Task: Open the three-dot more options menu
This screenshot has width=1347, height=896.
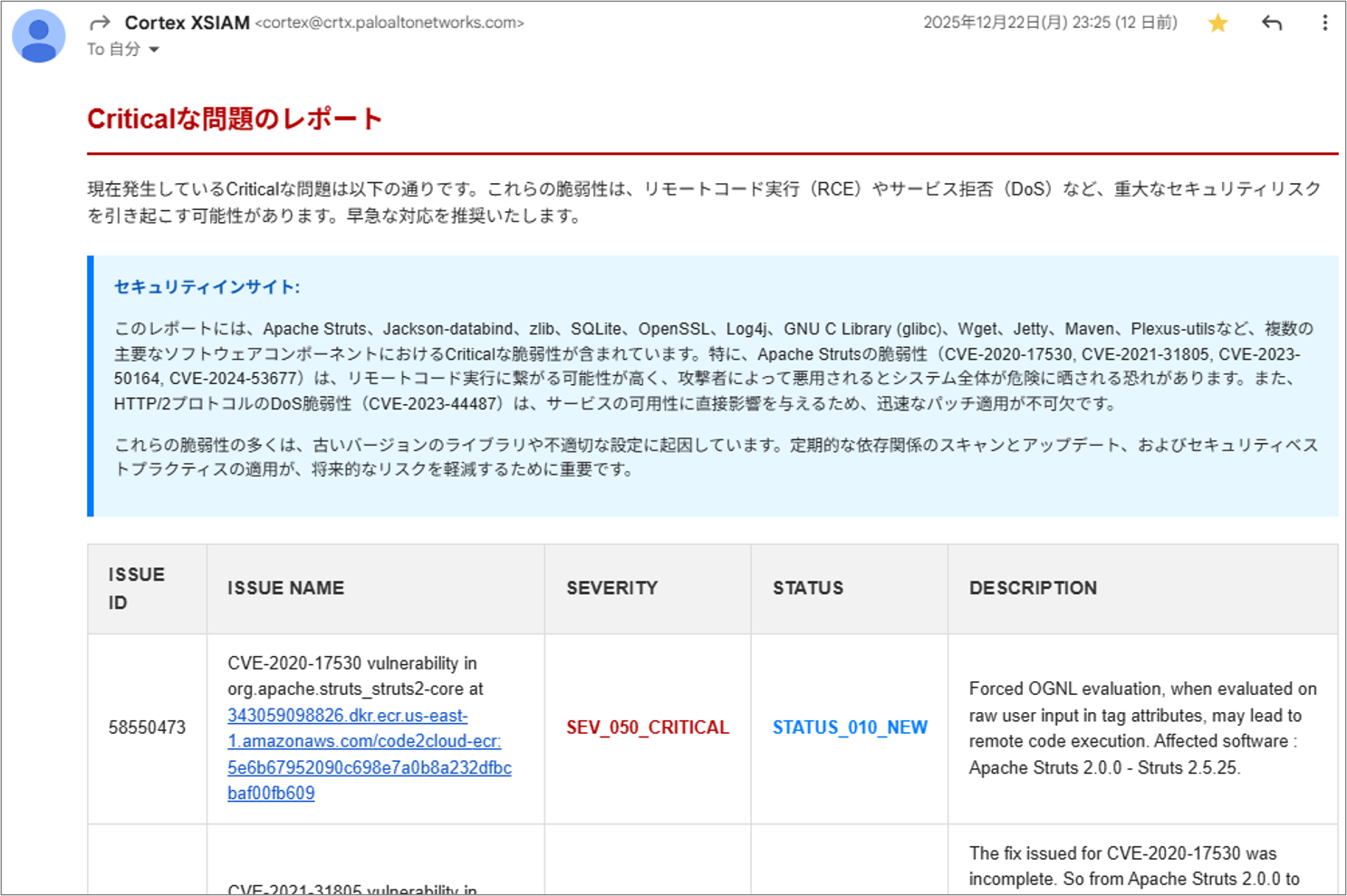Action: [1324, 24]
